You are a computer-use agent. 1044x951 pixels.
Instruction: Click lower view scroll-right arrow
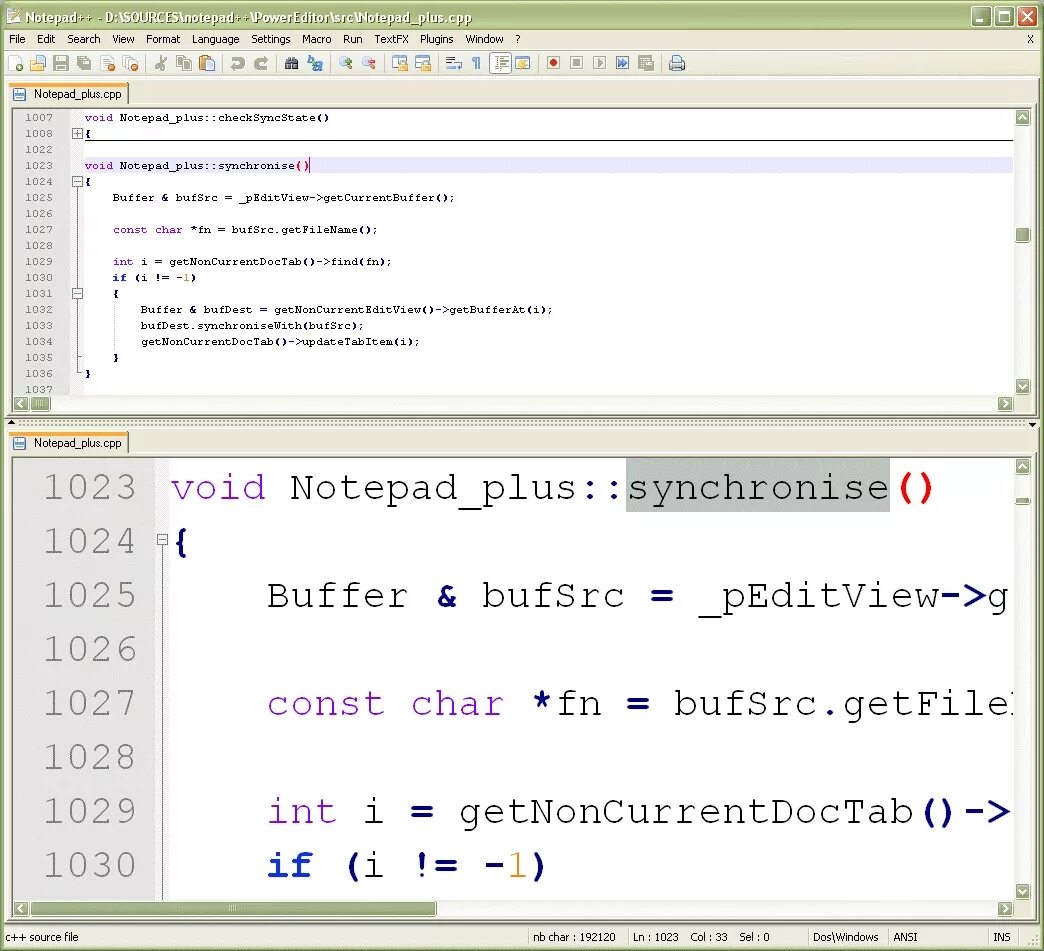click(1005, 908)
